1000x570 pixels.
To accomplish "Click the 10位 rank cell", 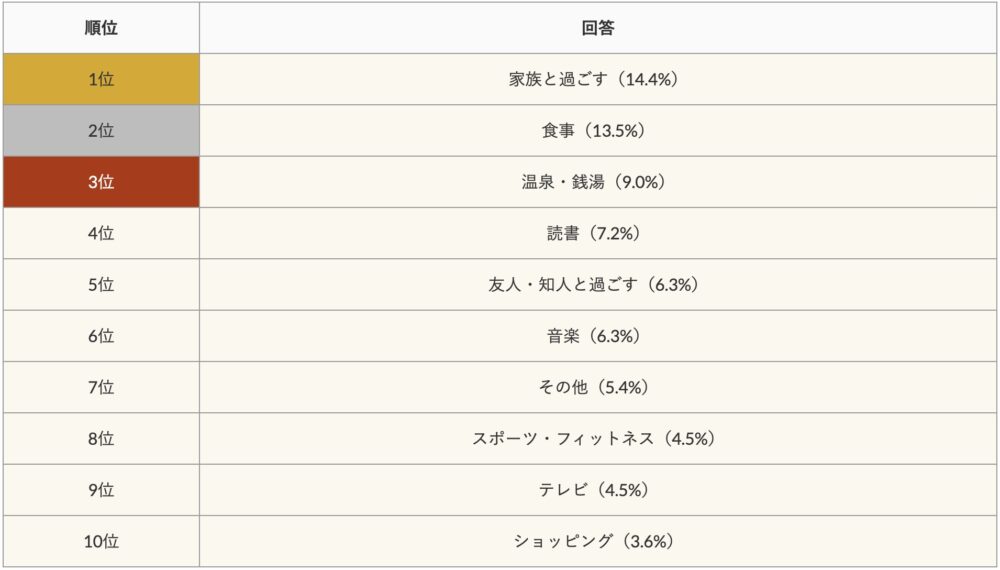I will (x=101, y=541).
